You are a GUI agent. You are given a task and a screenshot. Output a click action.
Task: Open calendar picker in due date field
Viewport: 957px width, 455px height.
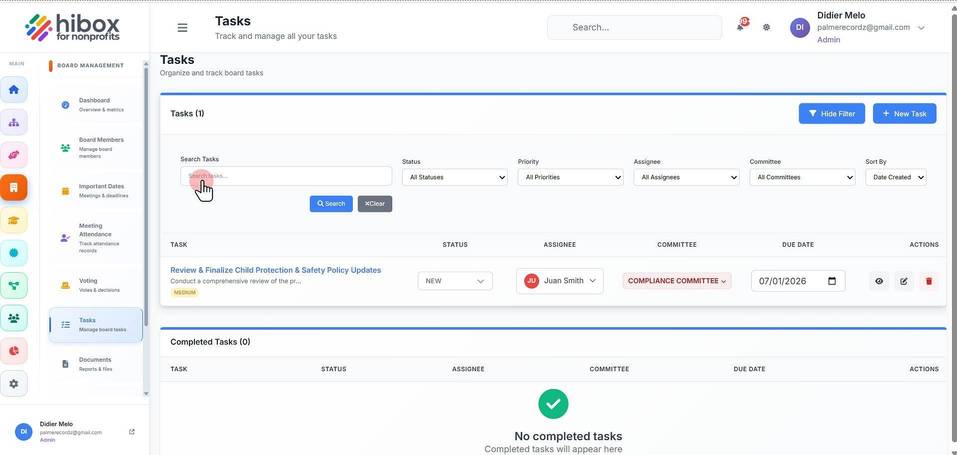[x=832, y=281]
